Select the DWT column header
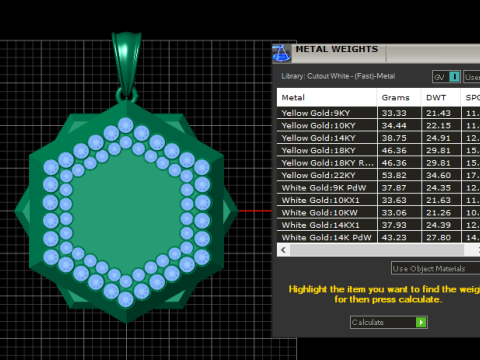480x360 pixels. [441, 98]
